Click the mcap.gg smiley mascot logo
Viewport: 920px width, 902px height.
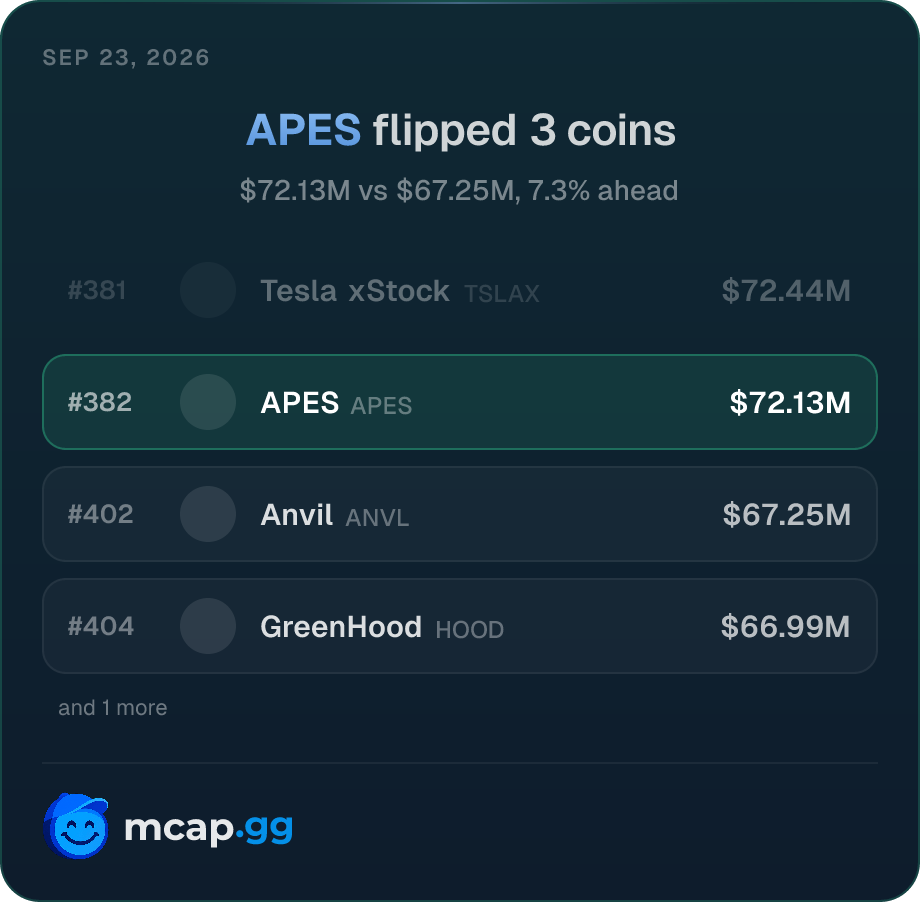(x=76, y=826)
